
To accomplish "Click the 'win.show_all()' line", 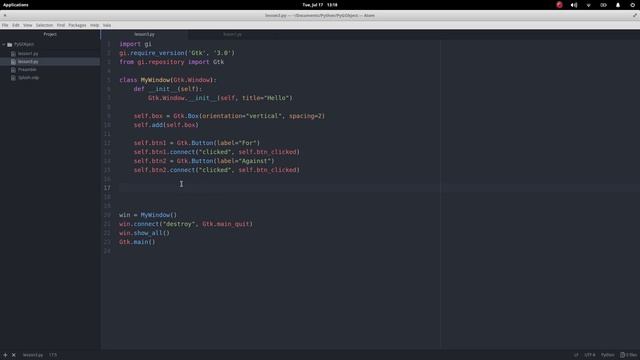I will (x=144, y=233).
